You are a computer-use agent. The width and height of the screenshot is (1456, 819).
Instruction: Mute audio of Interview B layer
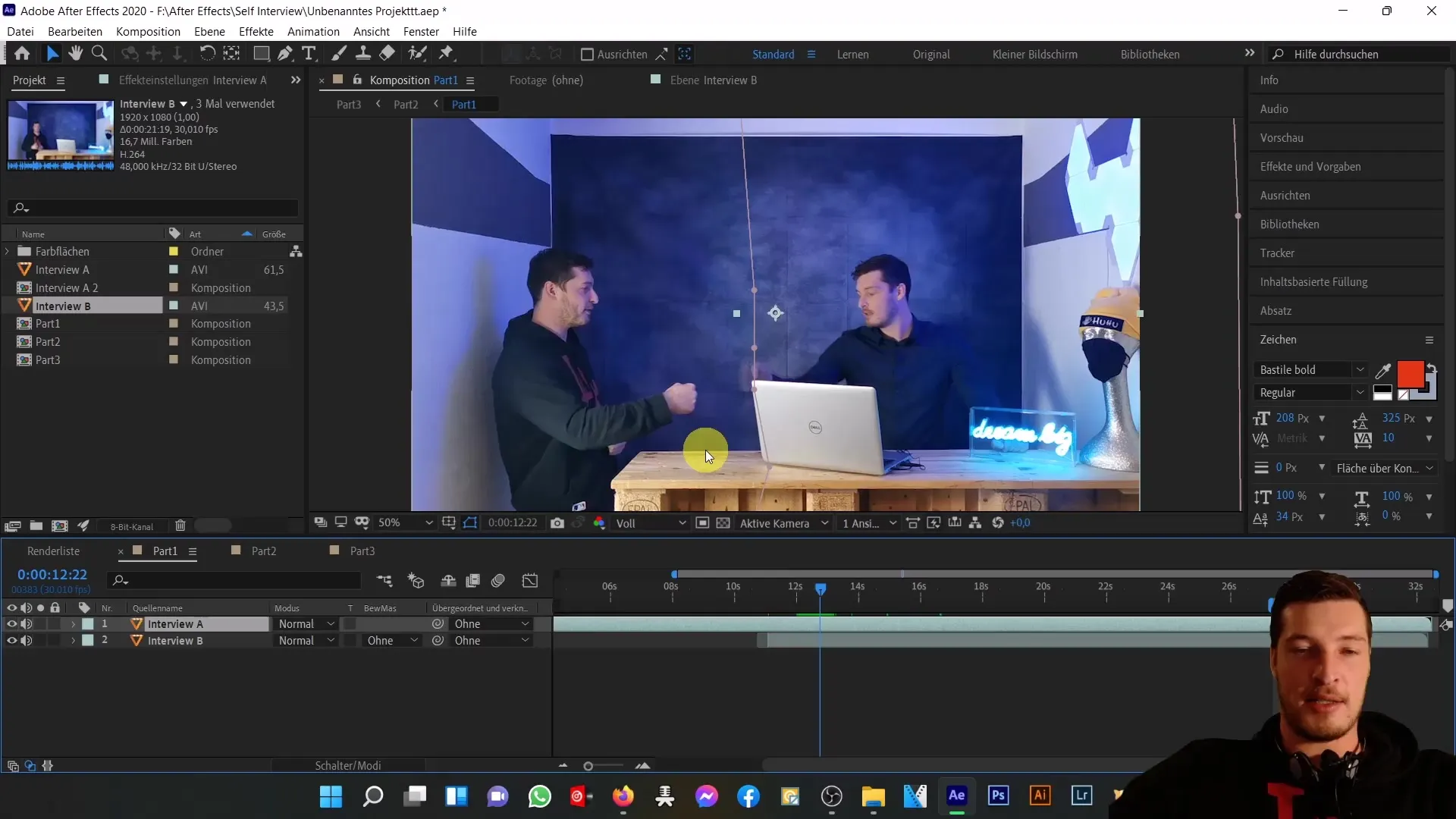27,641
